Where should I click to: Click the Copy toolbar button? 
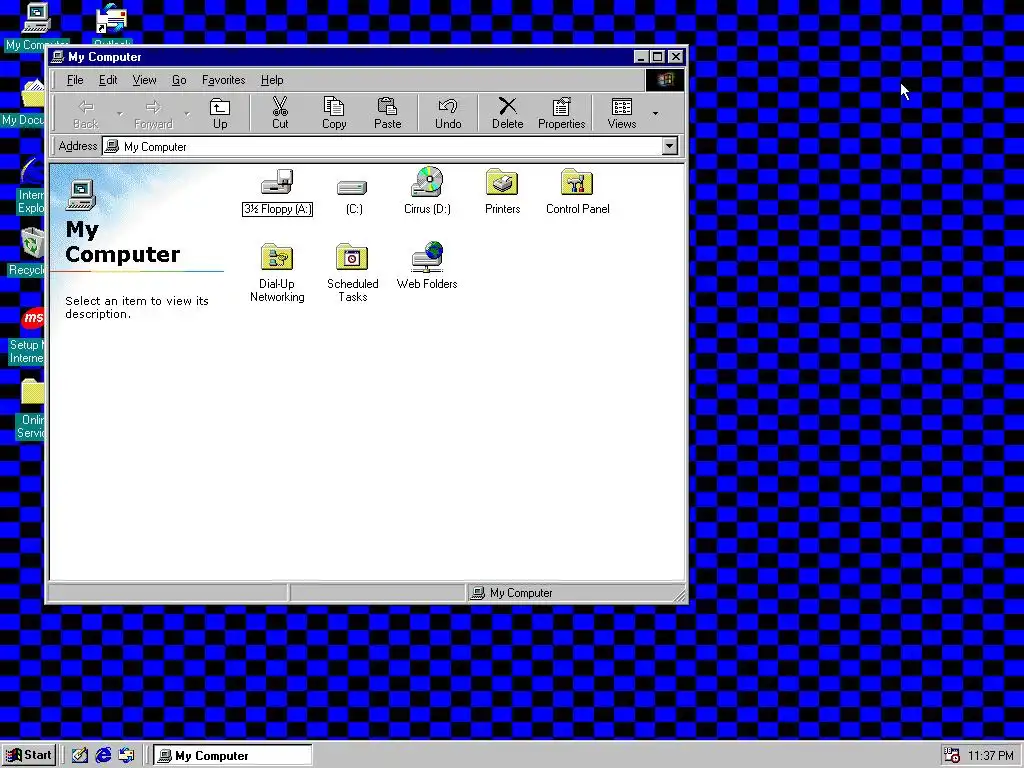click(334, 114)
